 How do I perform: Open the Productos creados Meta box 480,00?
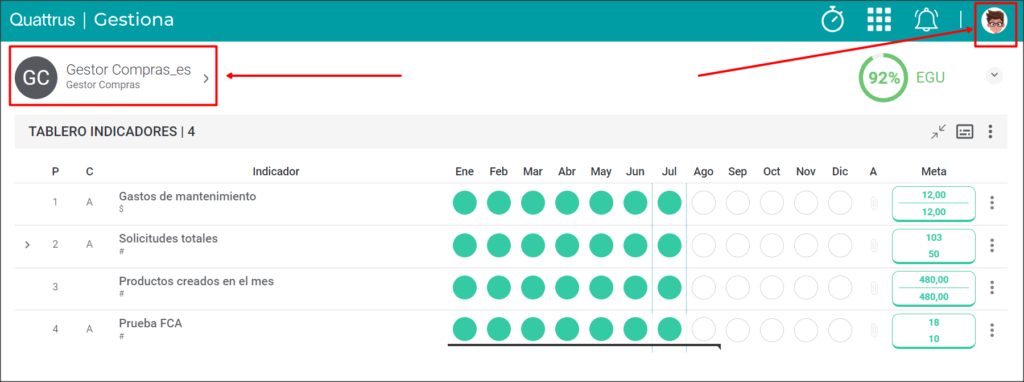[x=934, y=289]
